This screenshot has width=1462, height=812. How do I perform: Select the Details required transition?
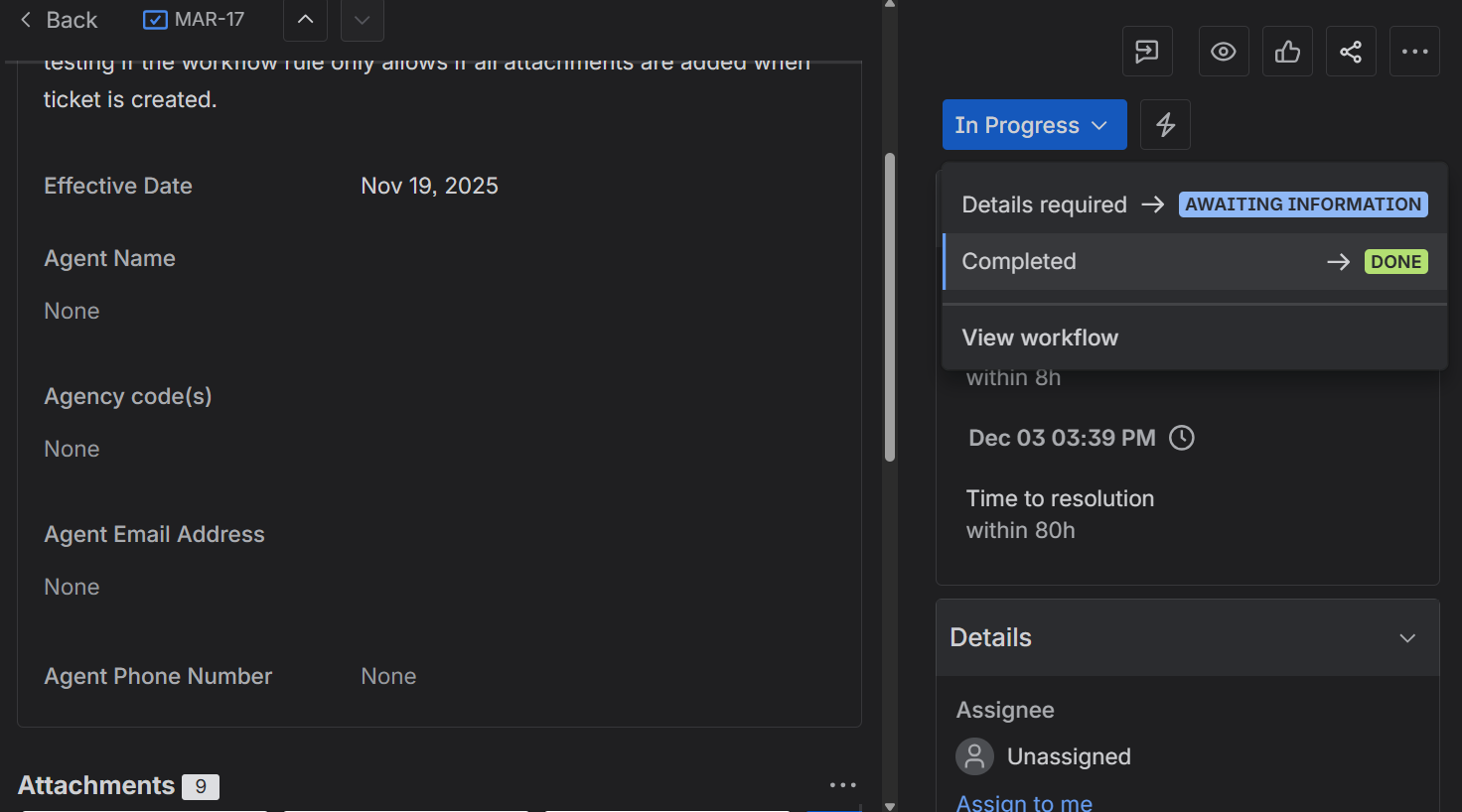click(1195, 204)
